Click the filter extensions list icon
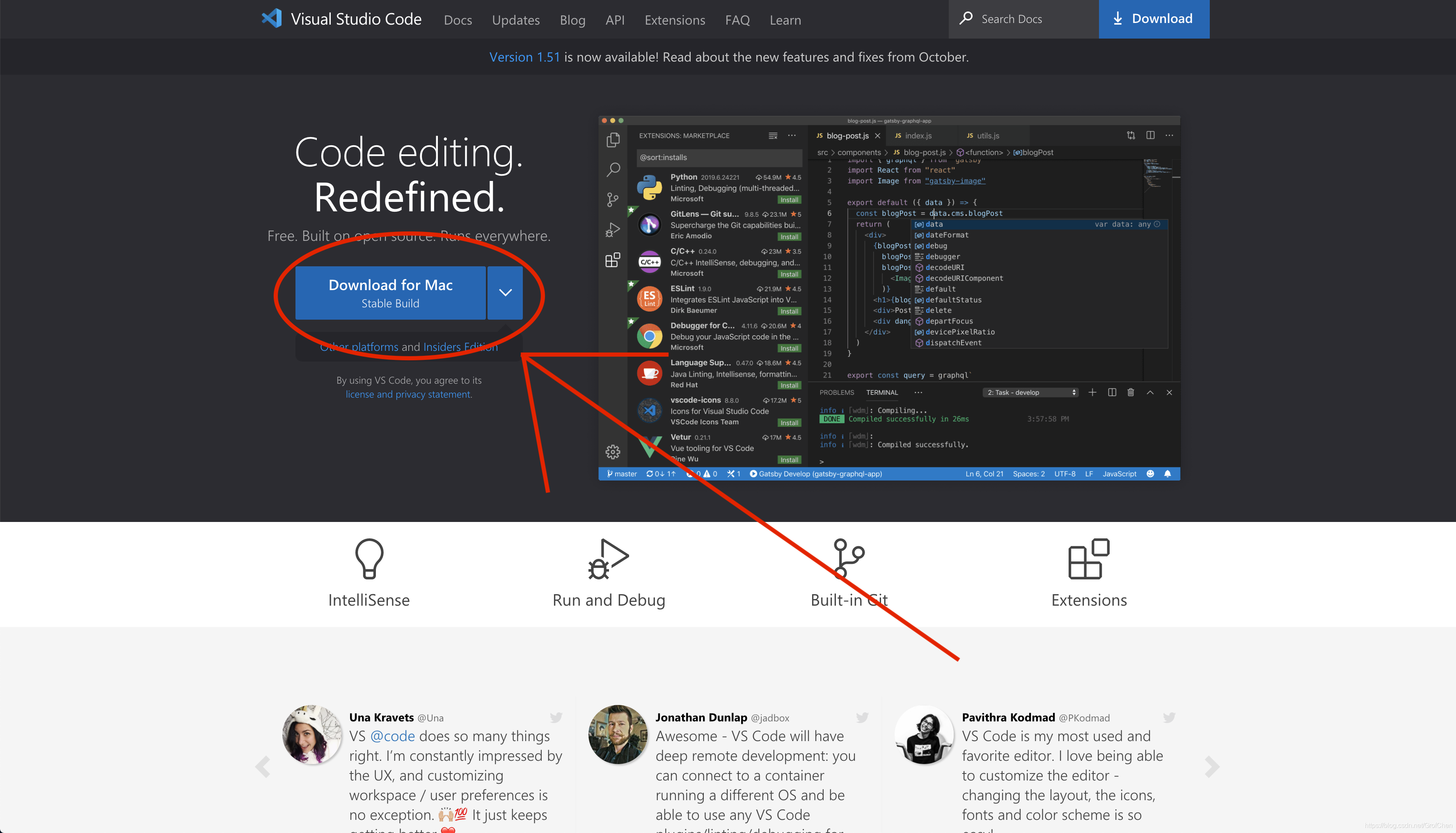 [772, 135]
